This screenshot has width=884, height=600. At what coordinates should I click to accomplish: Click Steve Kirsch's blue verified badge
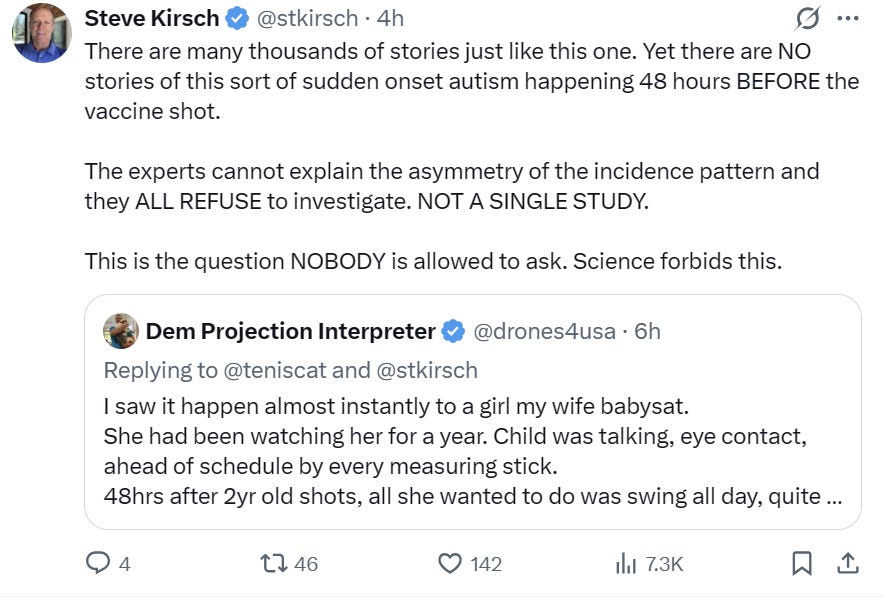(x=237, y=19)
